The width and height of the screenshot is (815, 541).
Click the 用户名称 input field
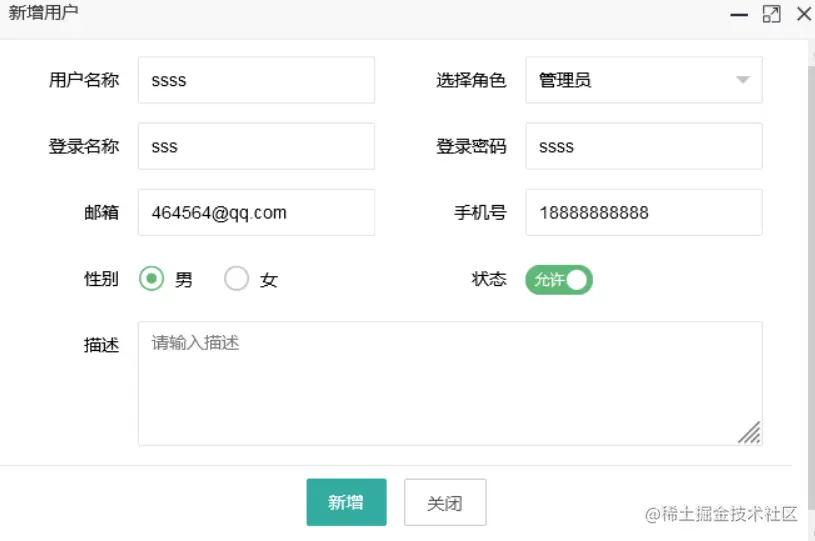(256, 80)
